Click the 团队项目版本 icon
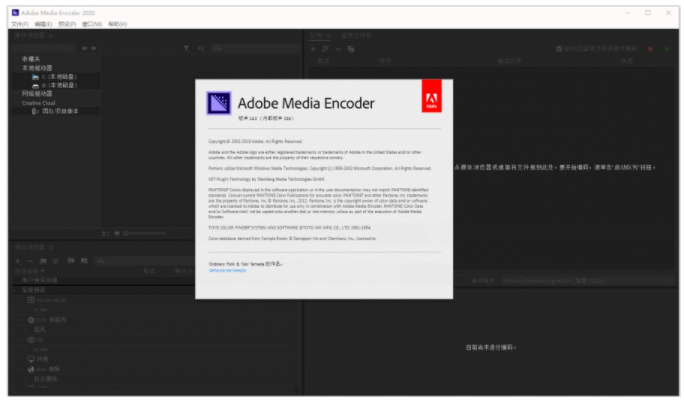 click(35, 111)
